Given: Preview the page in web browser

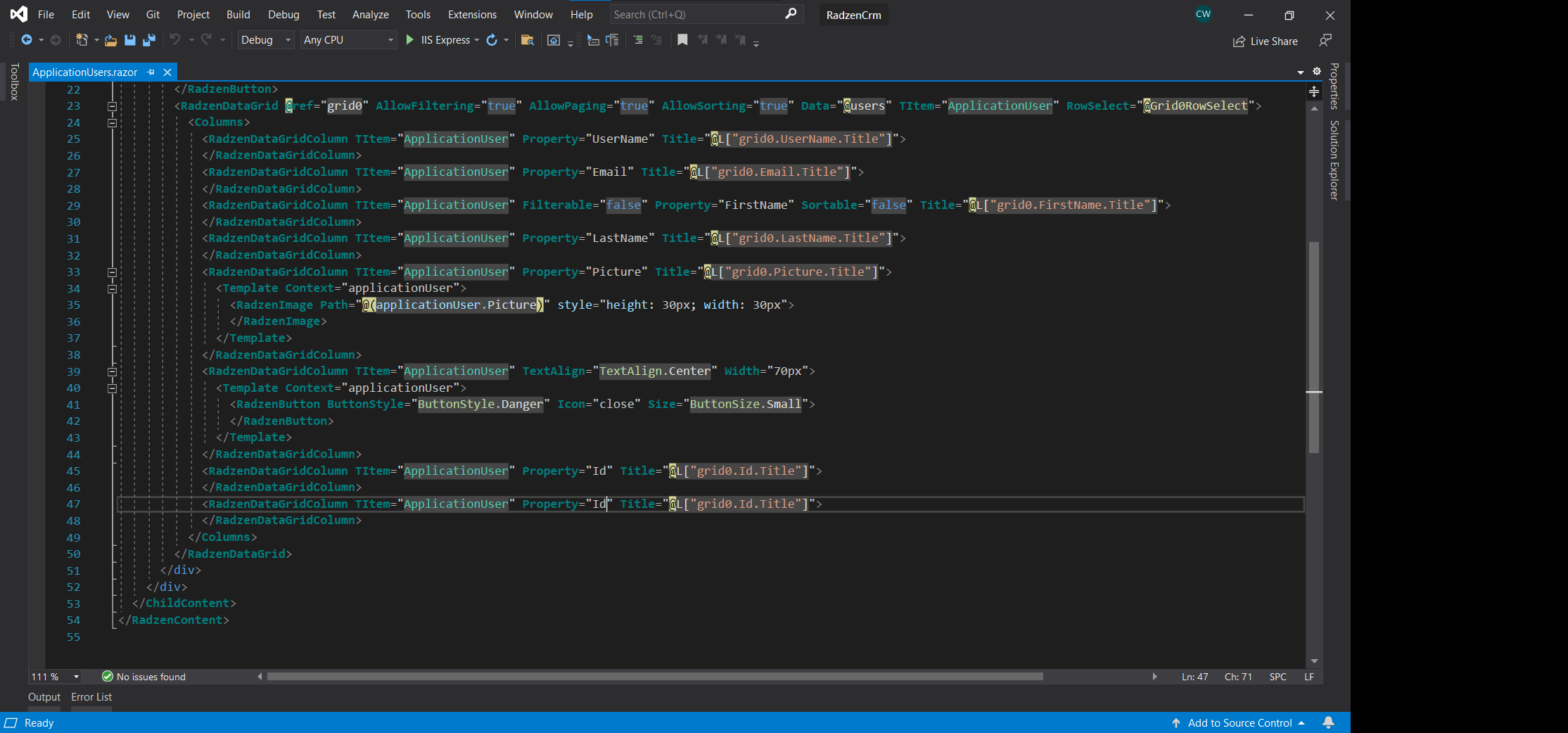Looking at the screenshot, I should point(554,40).
